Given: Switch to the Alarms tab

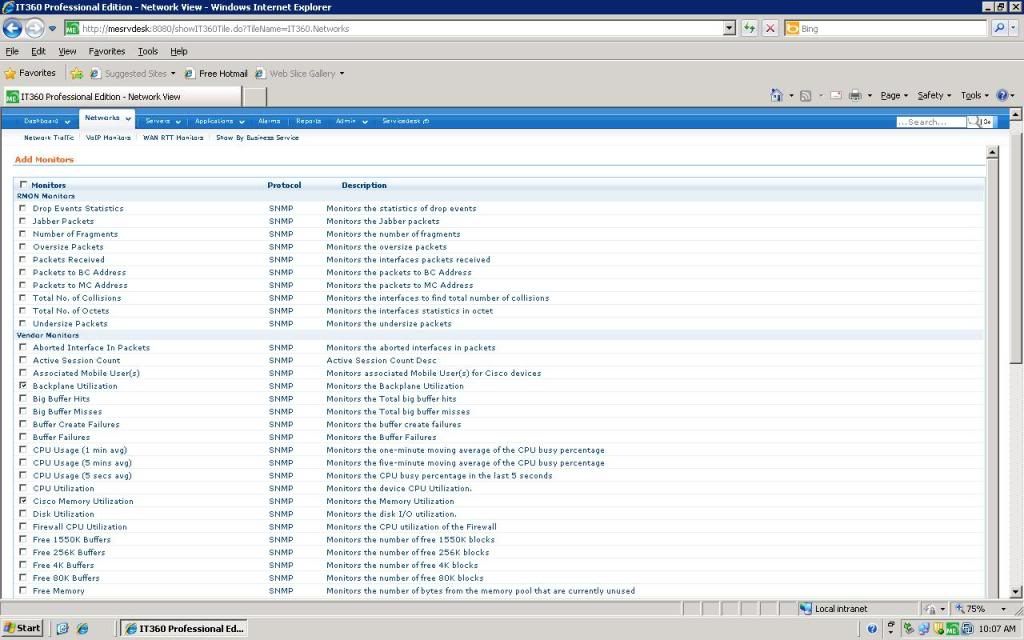Looking at the screenshot, I should [269, 121].
